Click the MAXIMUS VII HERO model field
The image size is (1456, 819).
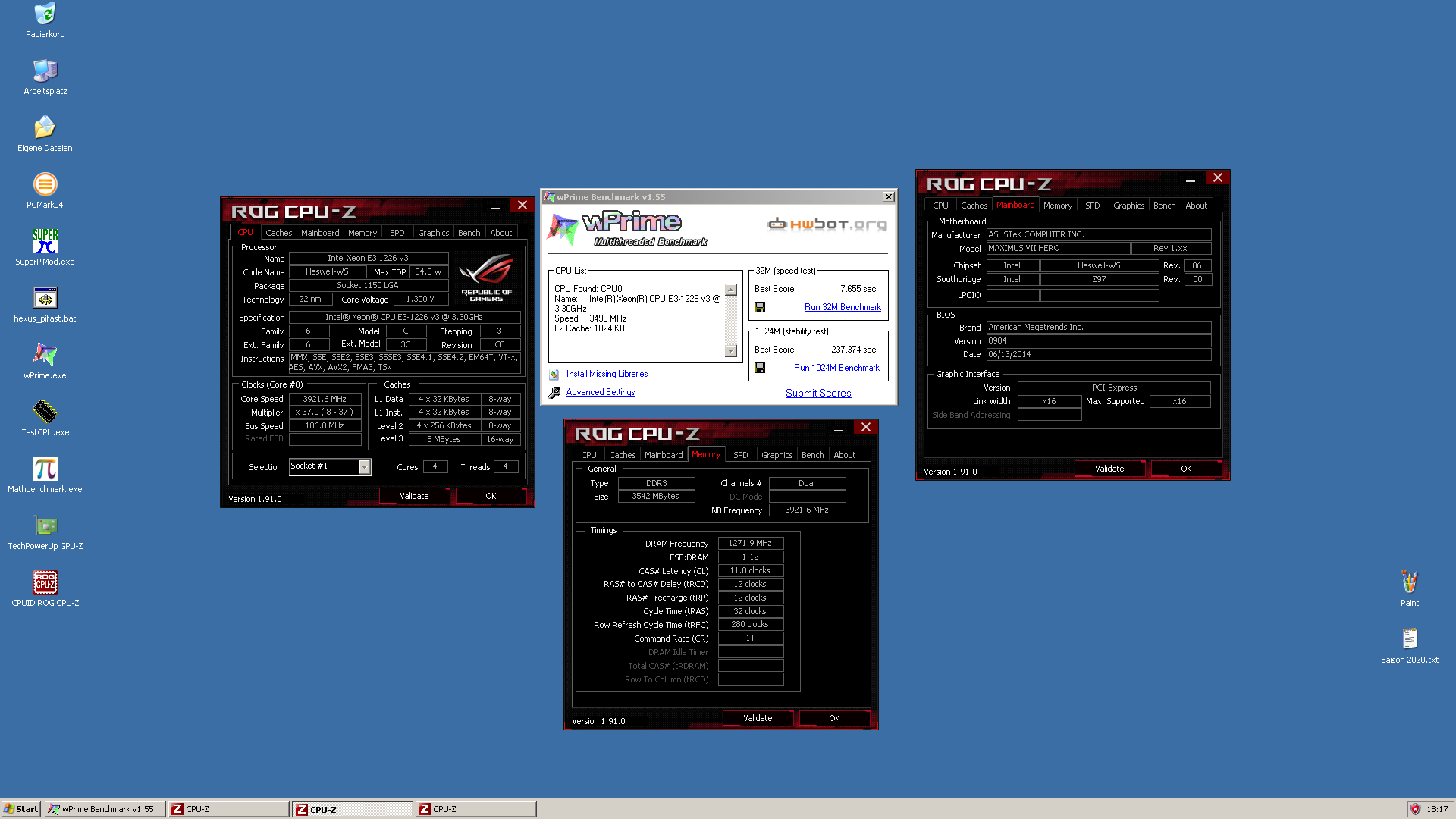1058,248
